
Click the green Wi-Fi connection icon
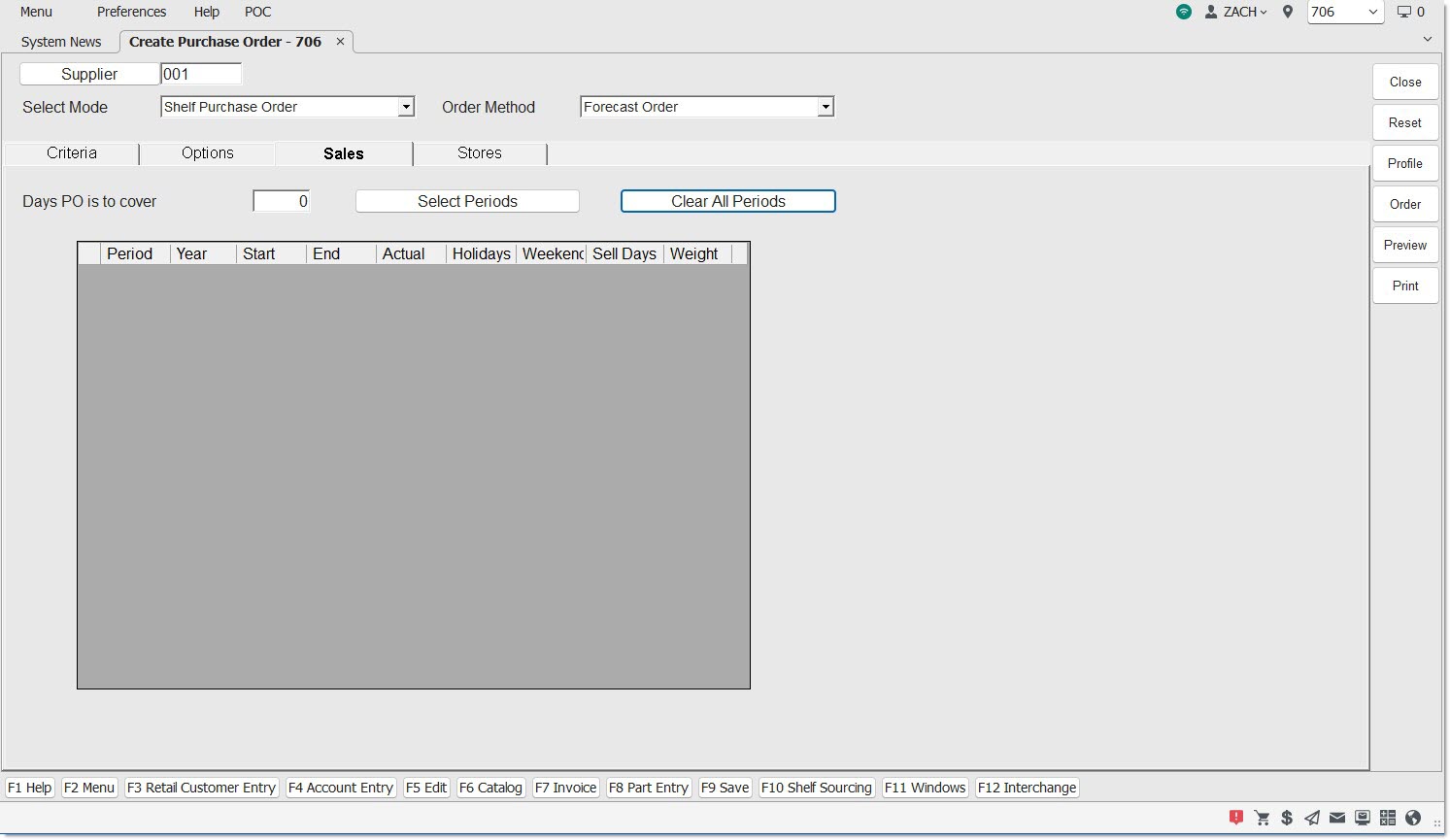coord(1183,12)
